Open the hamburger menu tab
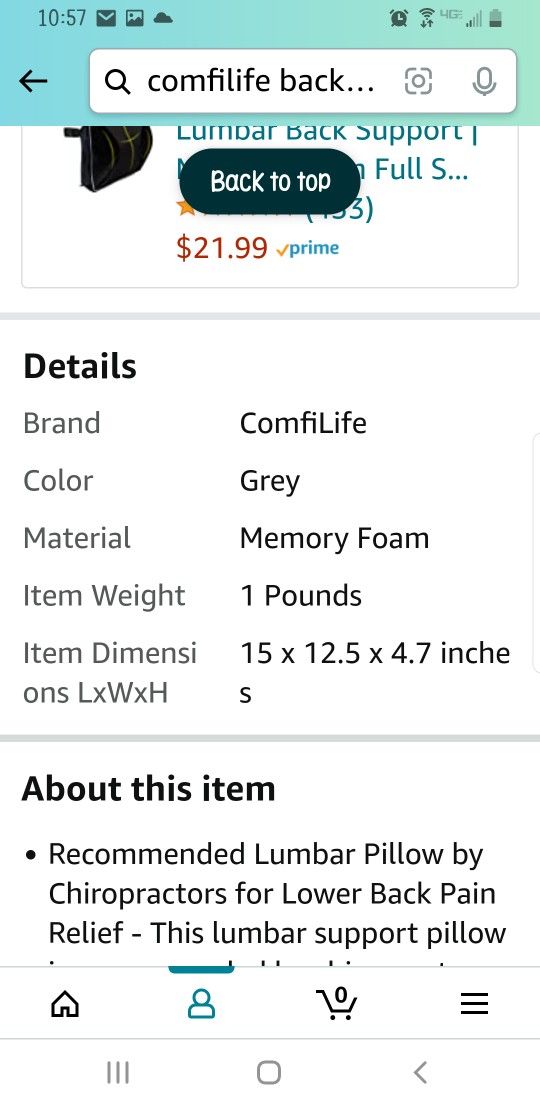 click(474, 1003)
